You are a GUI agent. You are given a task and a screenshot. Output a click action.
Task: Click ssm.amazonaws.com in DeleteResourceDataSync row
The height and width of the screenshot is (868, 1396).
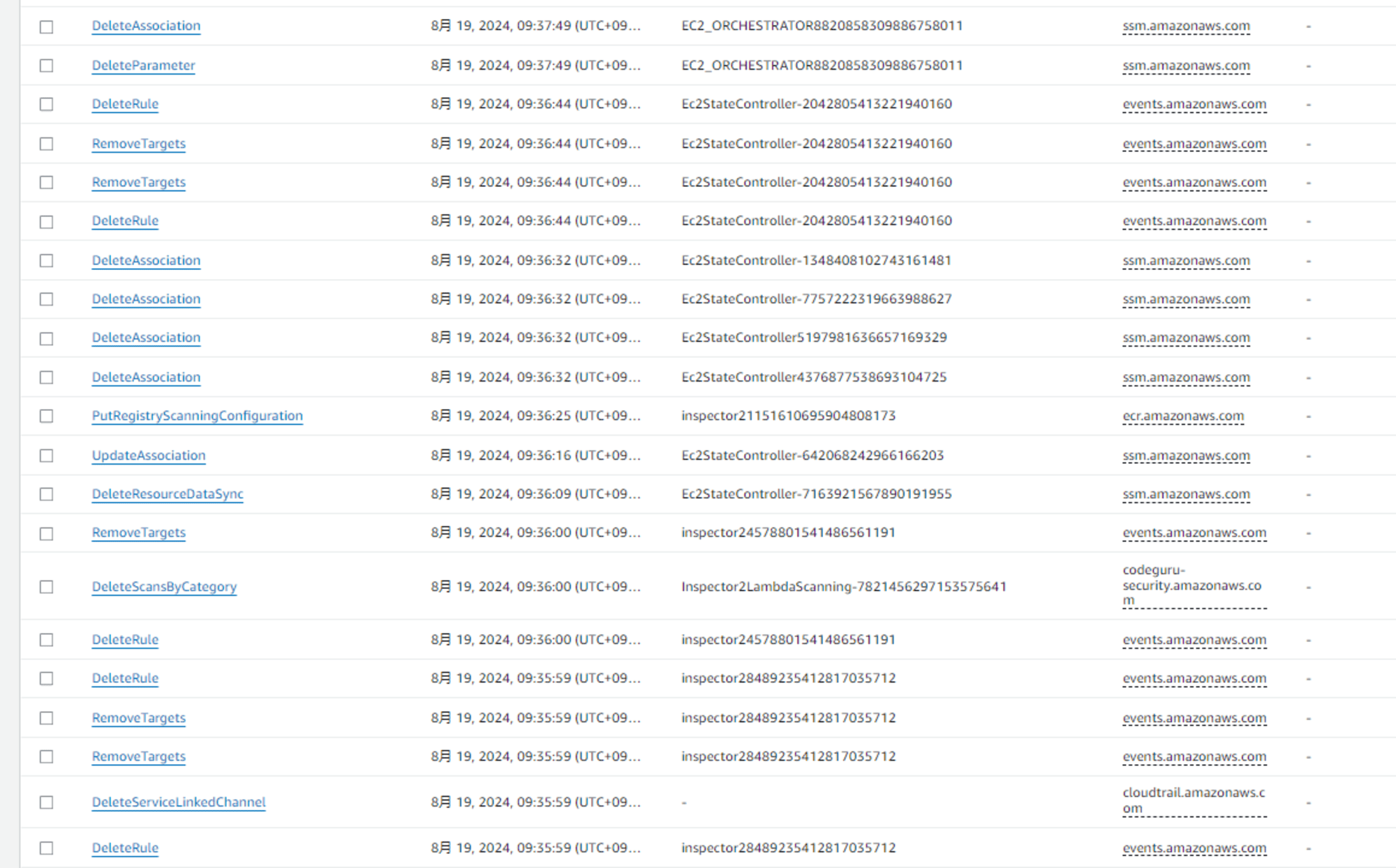[1187, 494]
